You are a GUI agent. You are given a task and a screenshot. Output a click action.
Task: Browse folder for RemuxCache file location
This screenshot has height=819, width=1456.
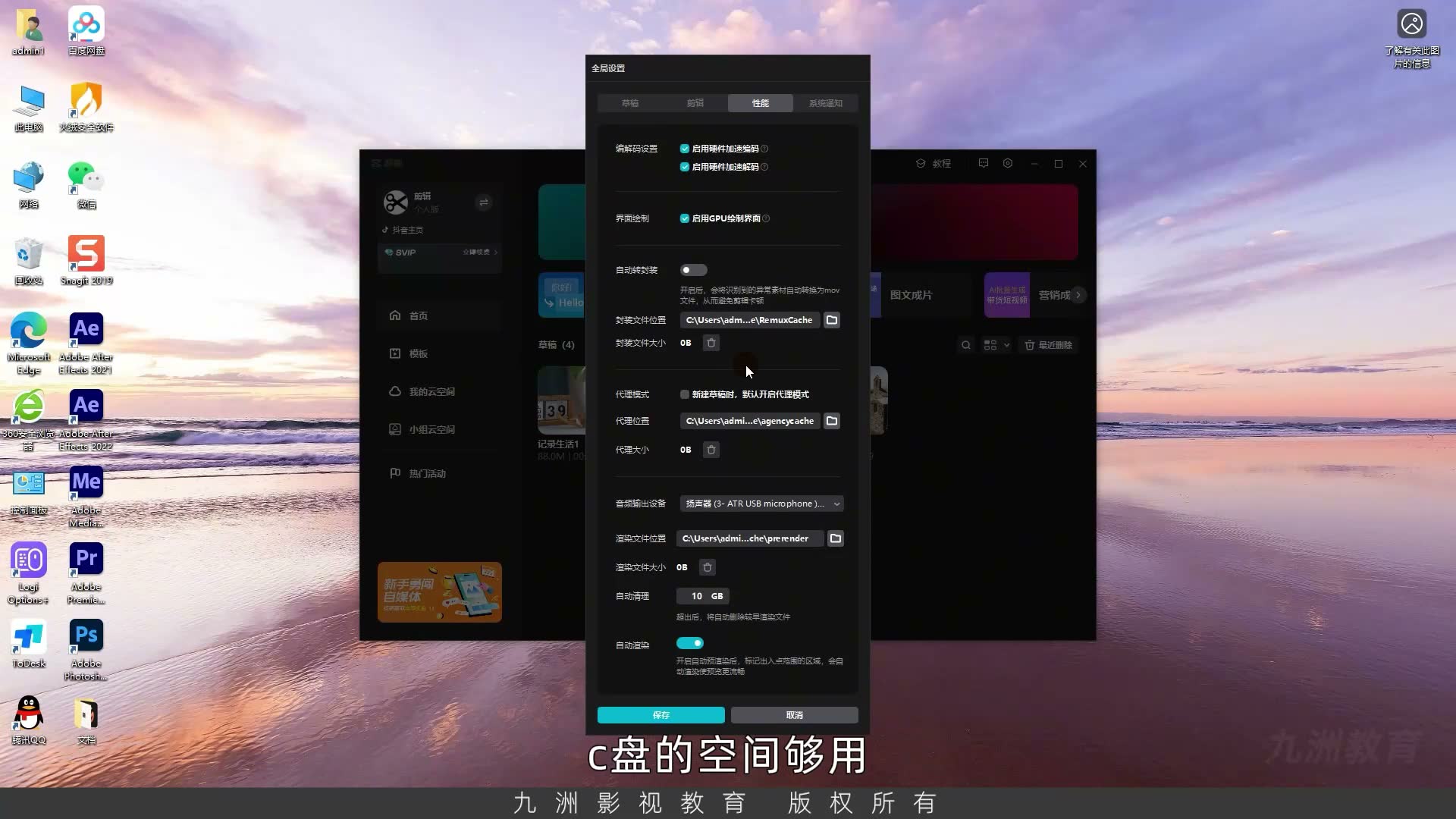pos(832,320)
